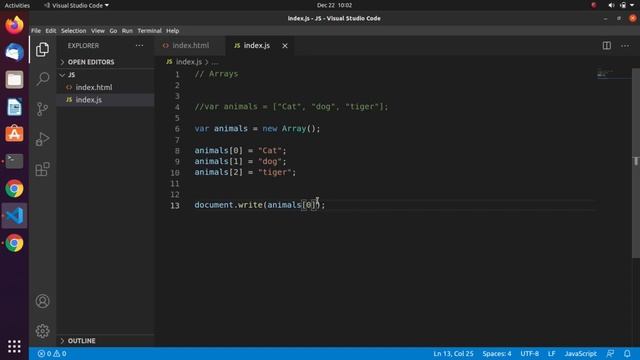640x360 pixels.
Task: Open the Terminal menu
Action: pos(149,31)
